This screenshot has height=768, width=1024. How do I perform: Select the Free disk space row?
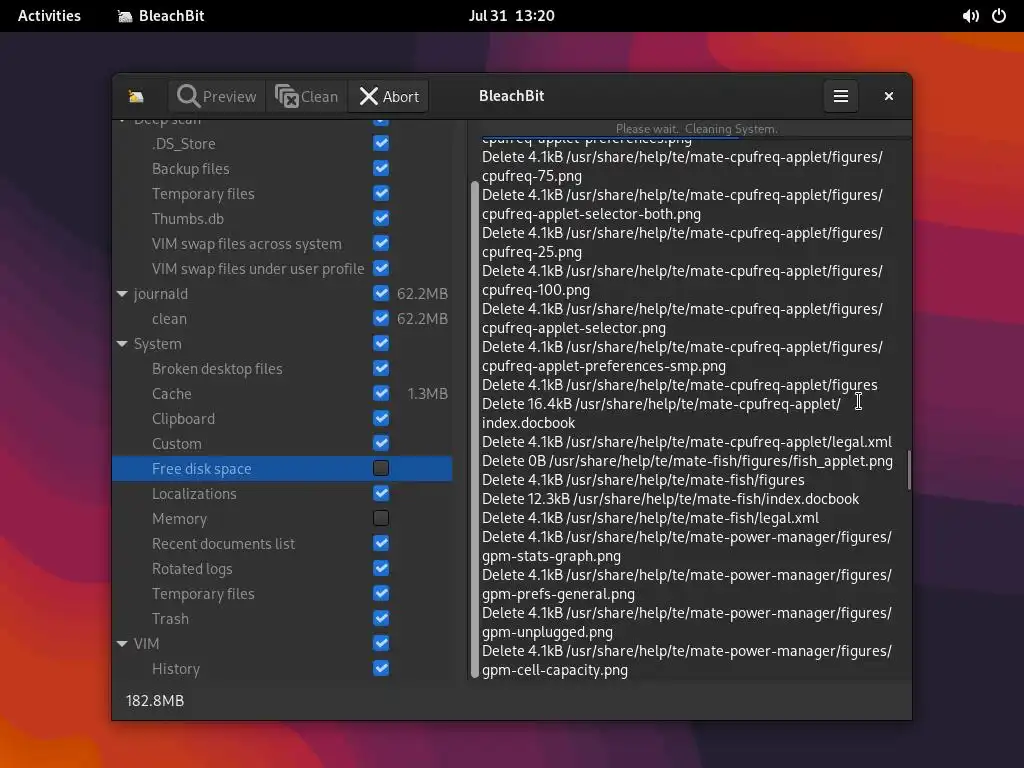(282, 468)
